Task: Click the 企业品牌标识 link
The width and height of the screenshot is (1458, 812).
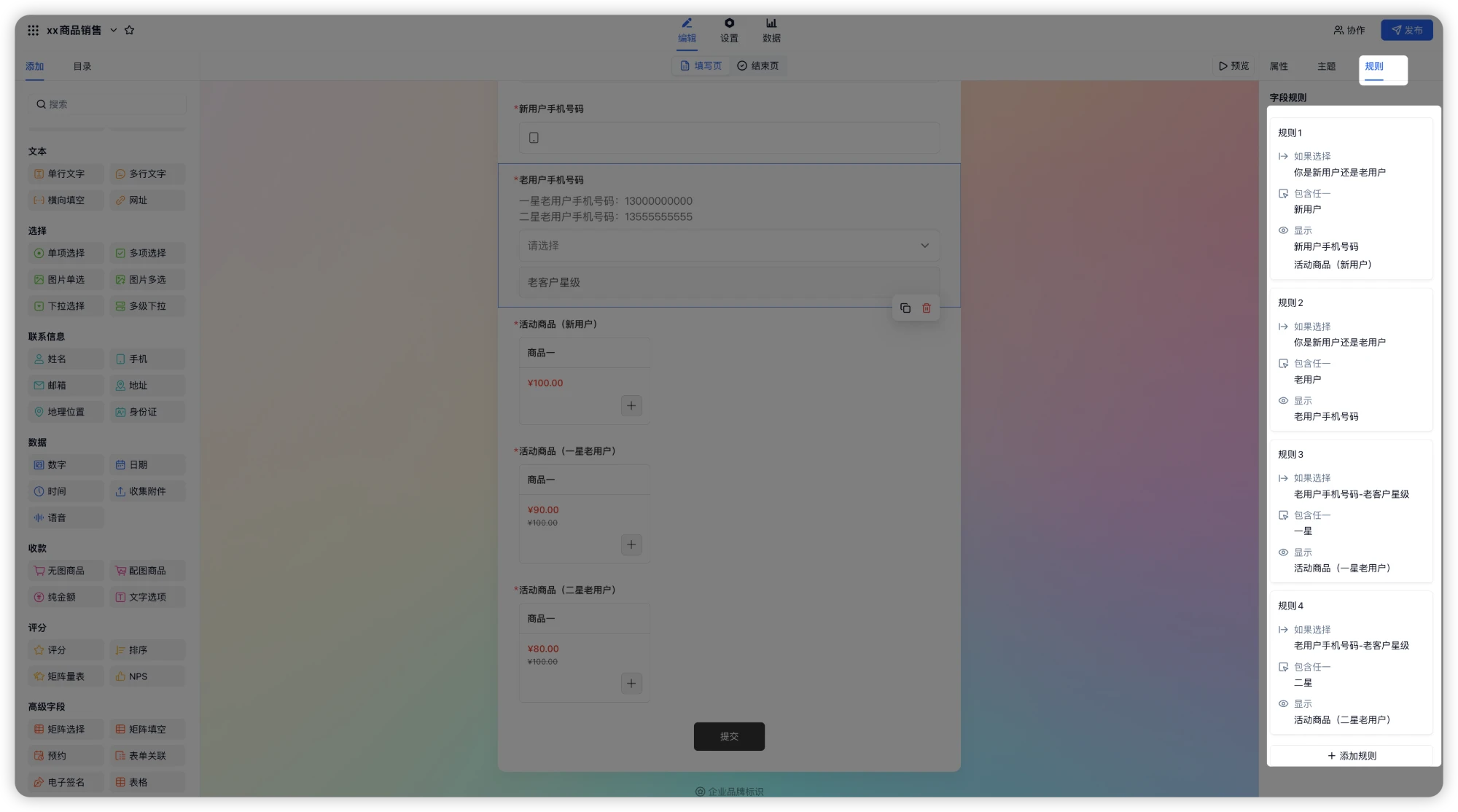Action: click(x=729, y=792)
